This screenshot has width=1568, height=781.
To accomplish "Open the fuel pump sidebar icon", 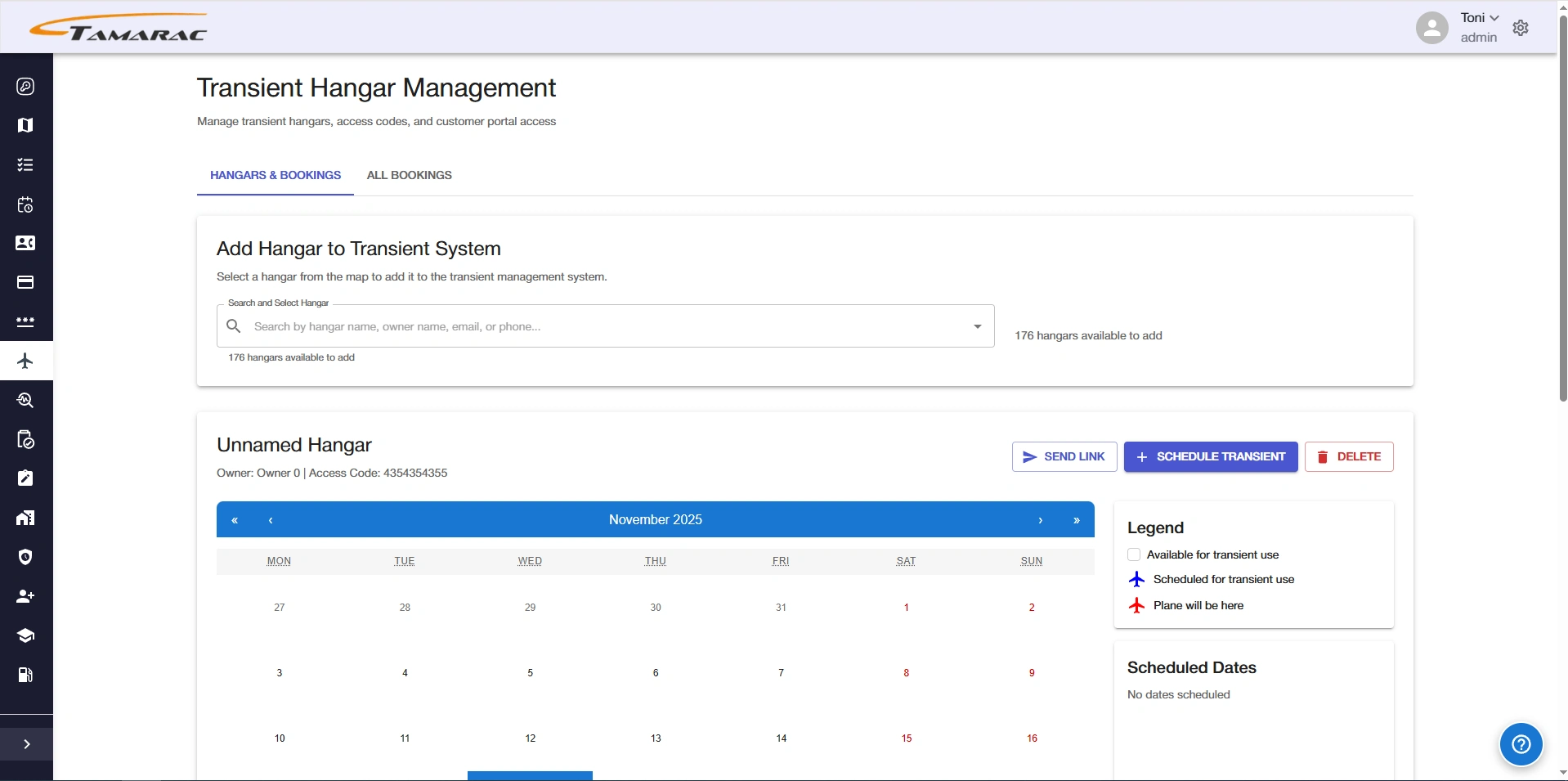I will click(25, 675).
